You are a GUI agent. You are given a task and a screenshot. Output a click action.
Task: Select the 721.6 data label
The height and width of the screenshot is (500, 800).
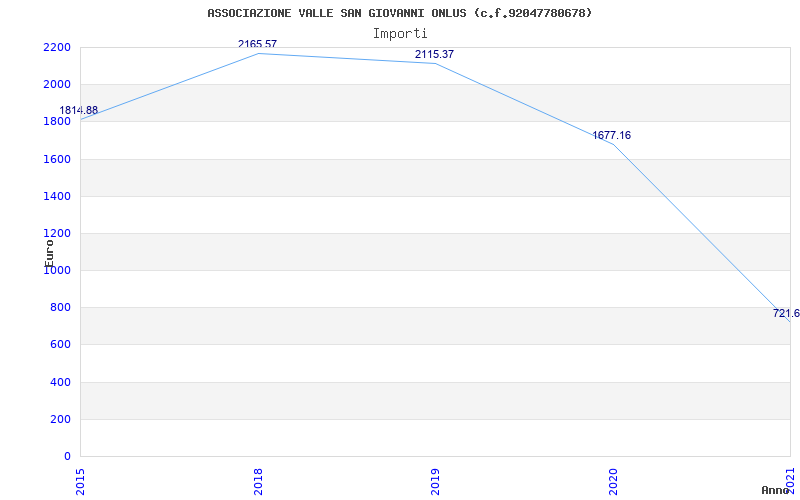click(786, 314)
